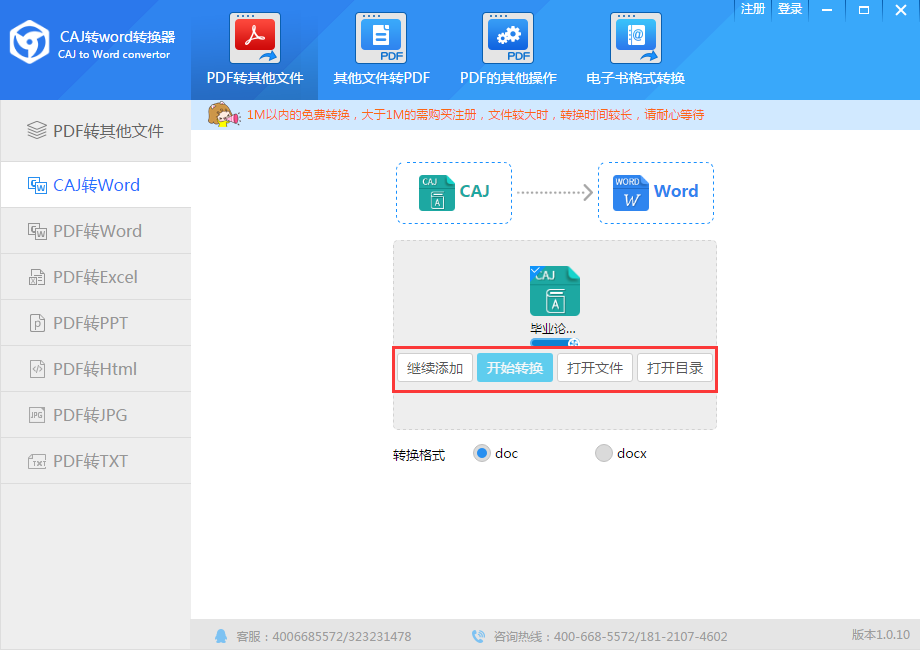Select PDF转Excel in the sidebar
920x650 pixels.
96,277
